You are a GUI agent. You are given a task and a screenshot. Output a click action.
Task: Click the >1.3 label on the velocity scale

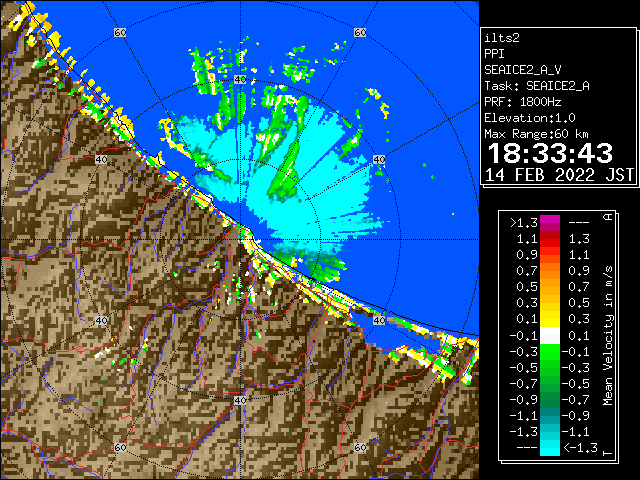click(x=524, y=223)
